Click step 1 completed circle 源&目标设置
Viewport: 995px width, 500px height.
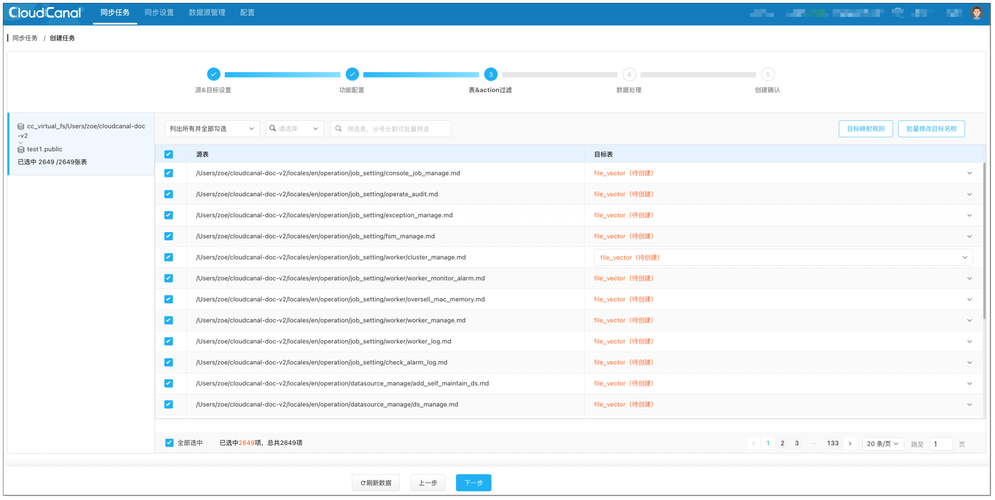pos(213,74)
